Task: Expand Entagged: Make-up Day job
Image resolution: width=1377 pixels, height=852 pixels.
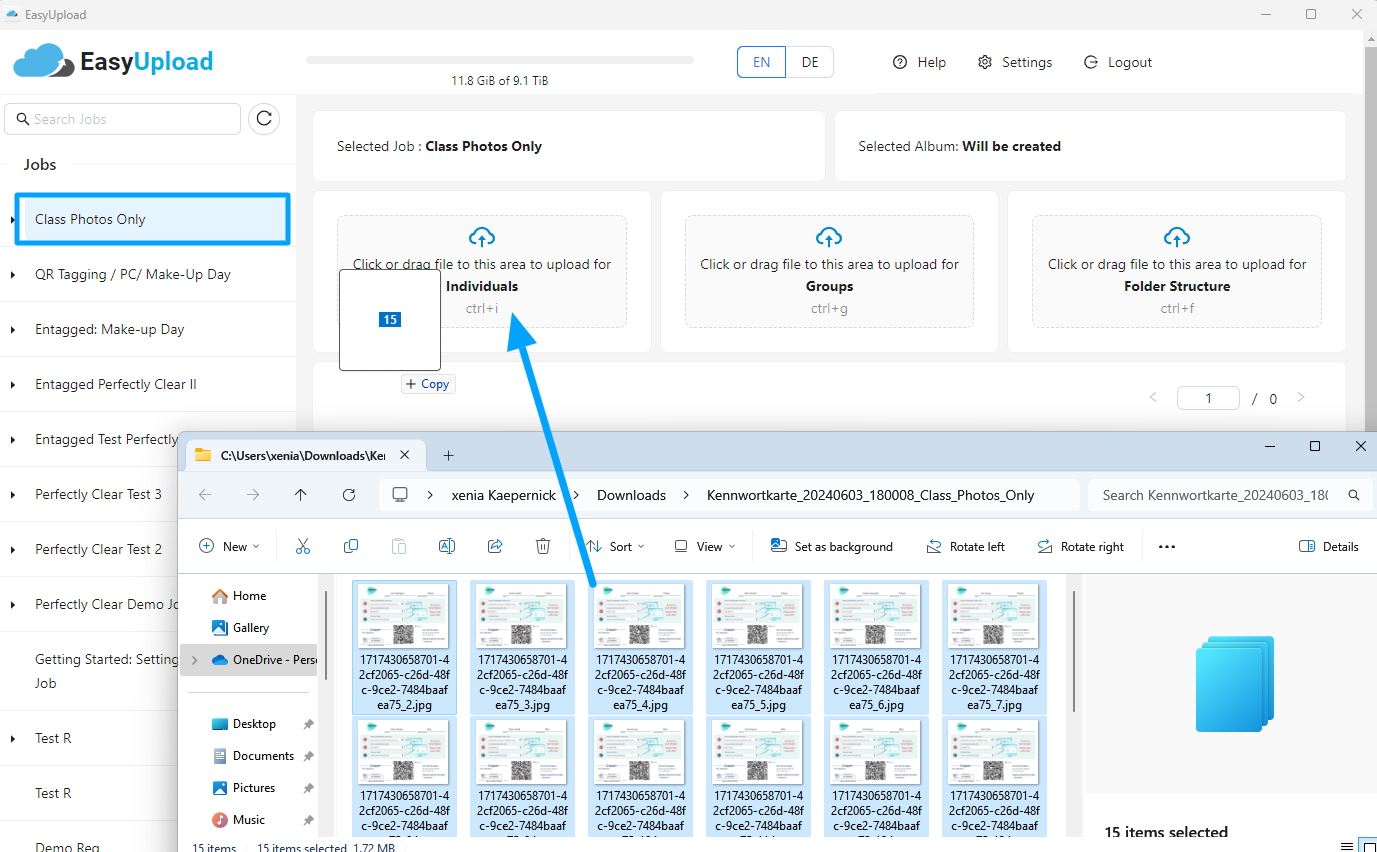Action: coord(11,330)
